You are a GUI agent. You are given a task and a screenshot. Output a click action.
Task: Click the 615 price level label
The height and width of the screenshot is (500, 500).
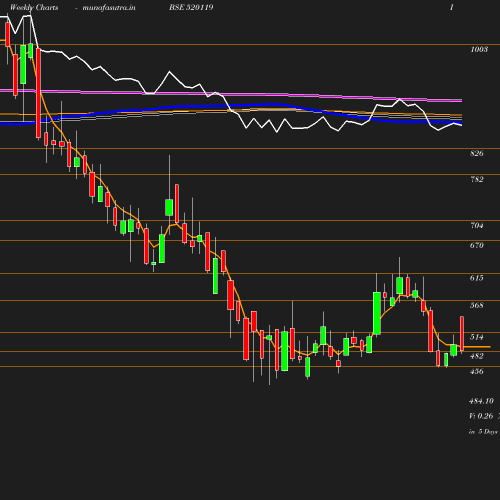point(476,278)
